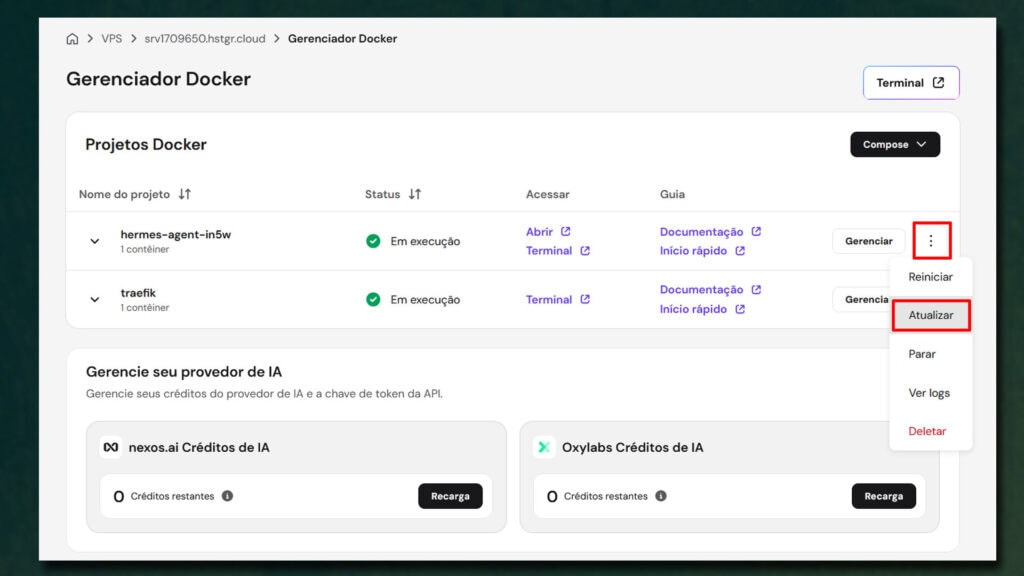Click the Guia column header

point(672,194)
